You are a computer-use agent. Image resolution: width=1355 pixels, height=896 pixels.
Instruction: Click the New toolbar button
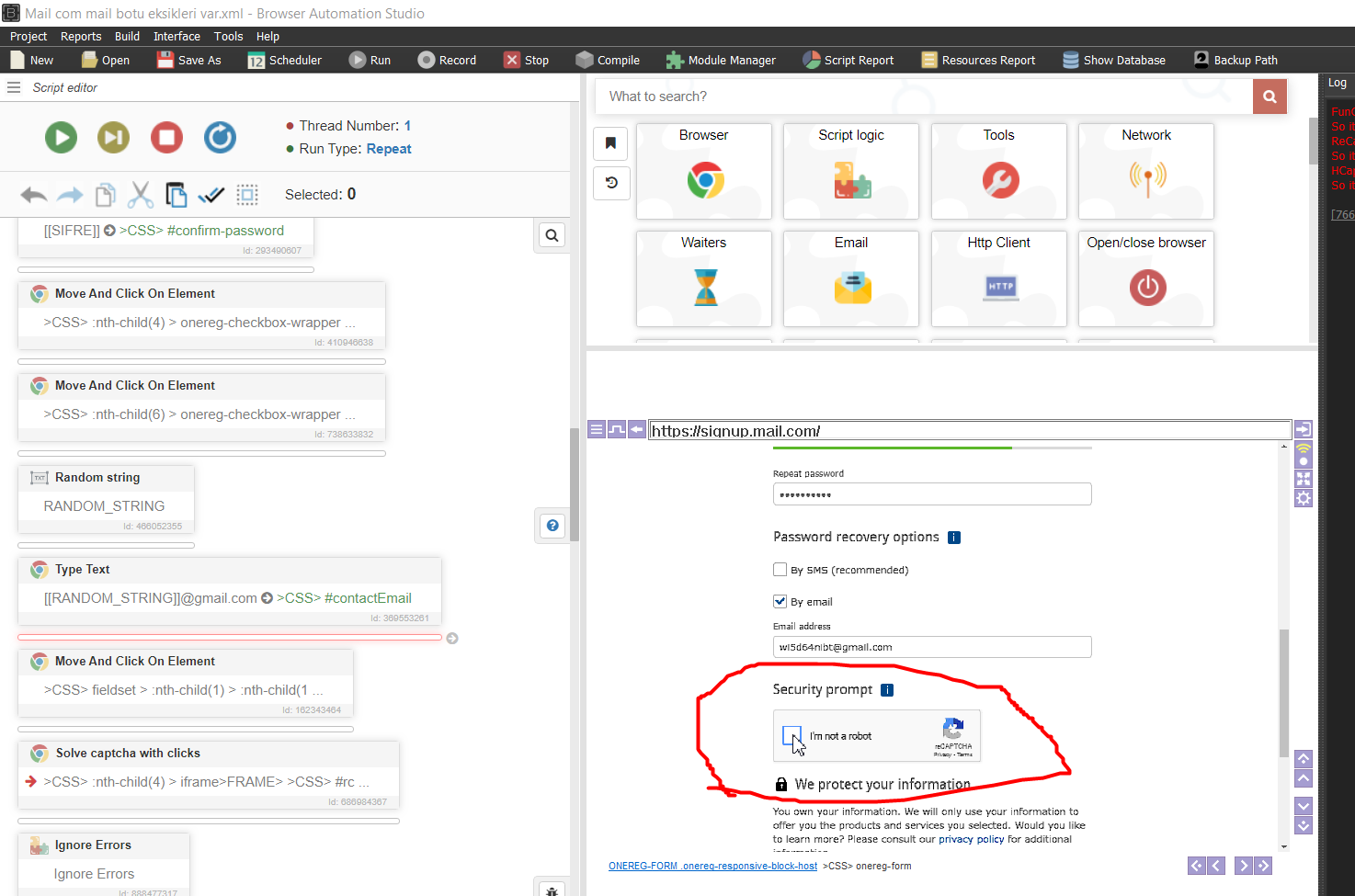click(32, 60)
